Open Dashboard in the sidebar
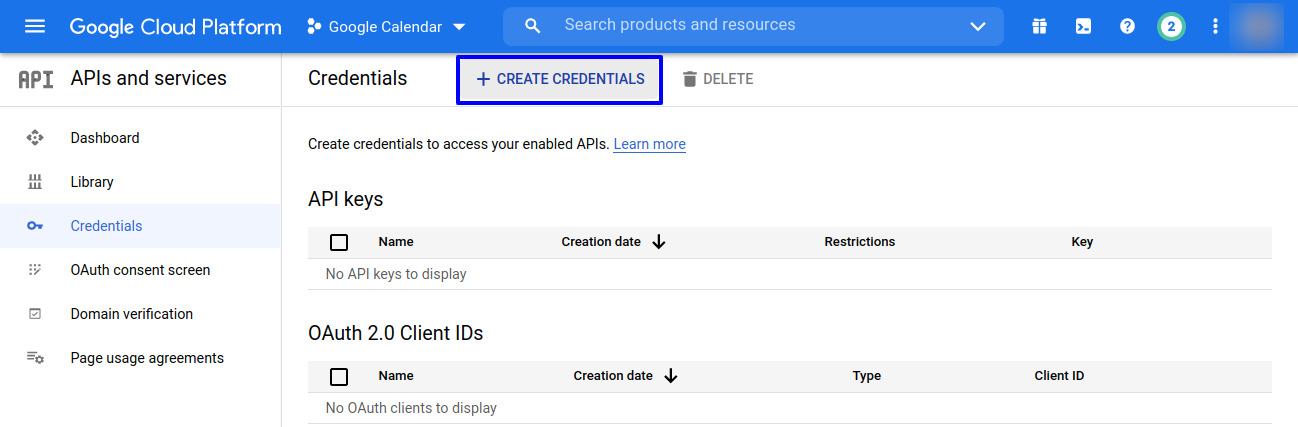Screen dimensions: 1298x427 (140, 138)
